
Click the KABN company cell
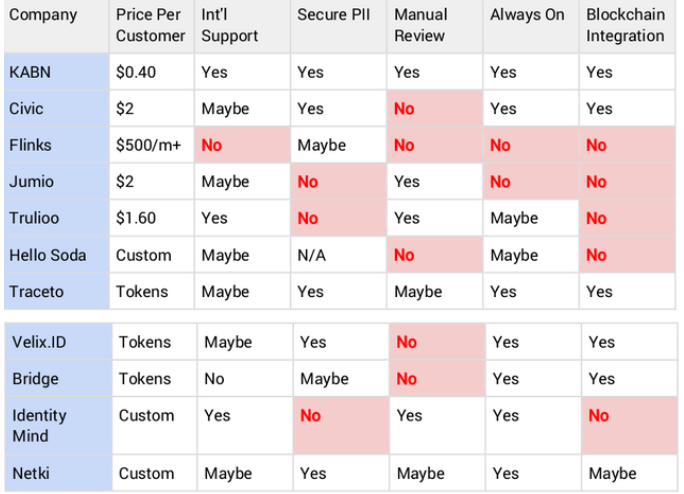coord(56,72)
